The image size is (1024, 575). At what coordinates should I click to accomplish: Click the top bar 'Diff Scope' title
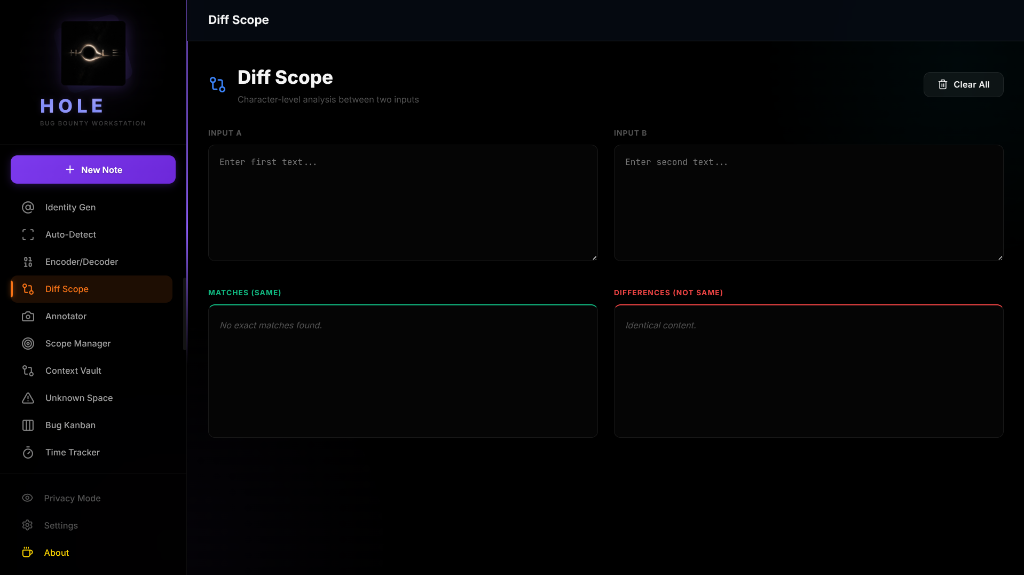(x=238, y=20)
